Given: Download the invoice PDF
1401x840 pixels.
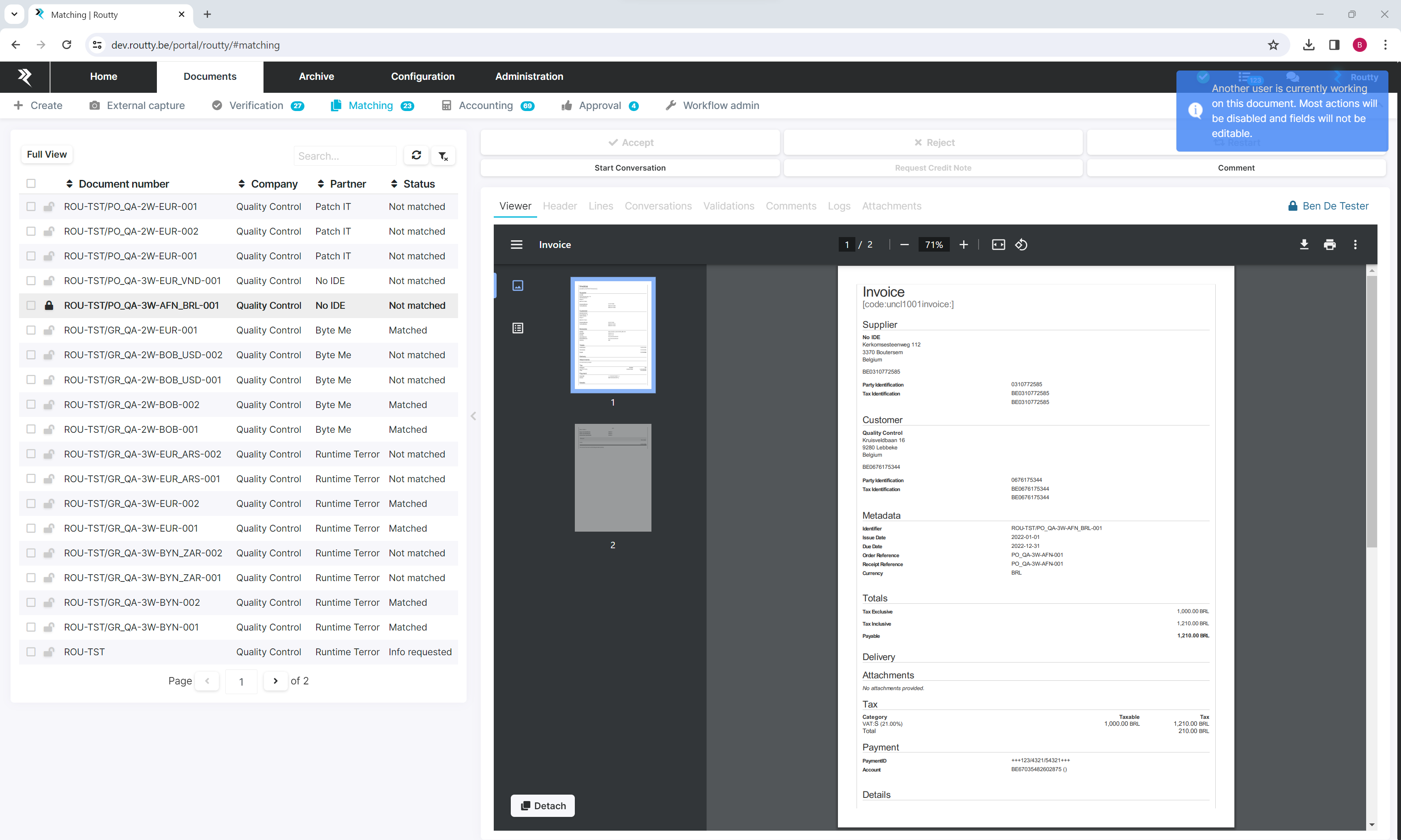Looking at the screenshot, I should [x=1304, y=244].
